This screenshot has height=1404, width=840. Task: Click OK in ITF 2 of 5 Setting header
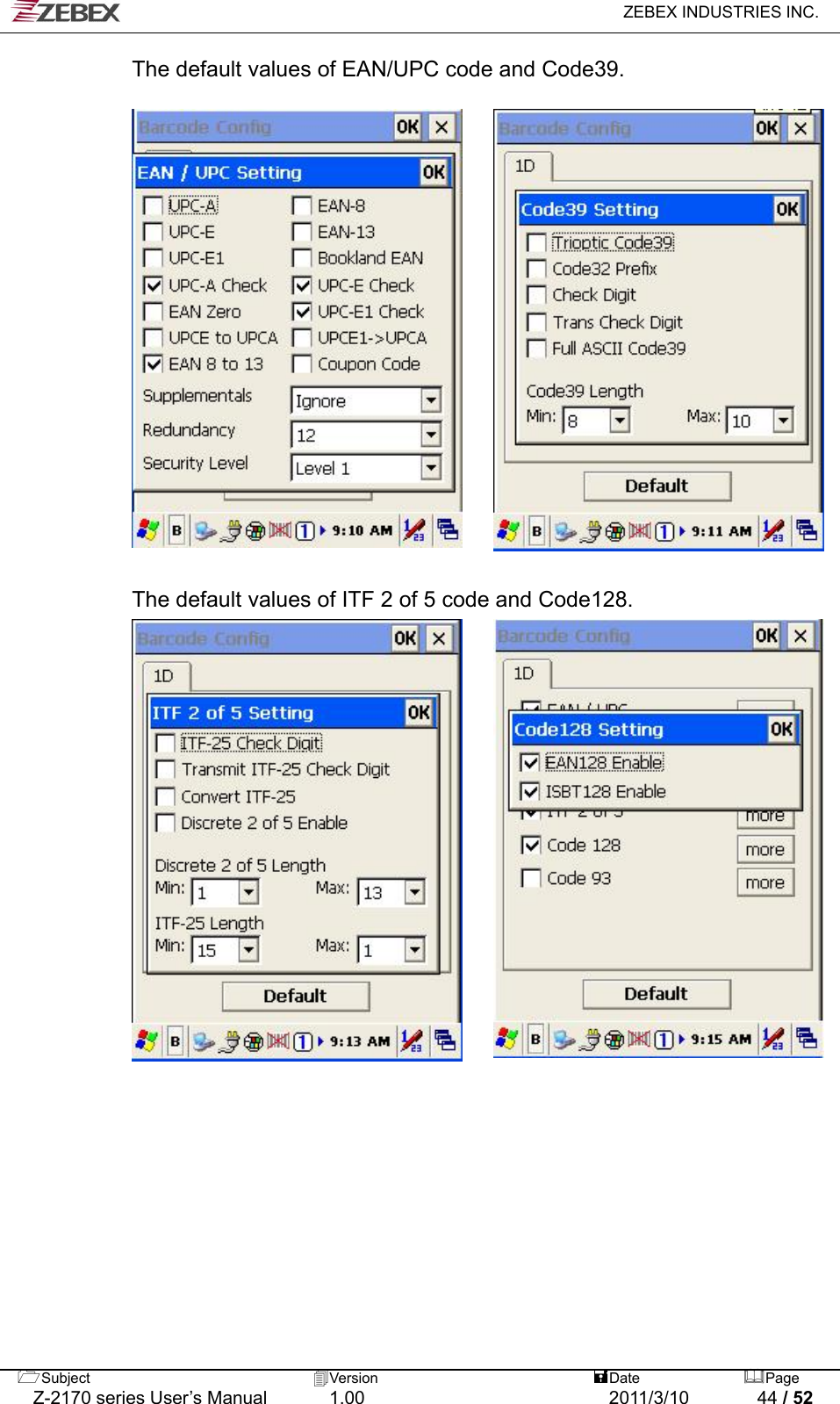coord(419,712)
